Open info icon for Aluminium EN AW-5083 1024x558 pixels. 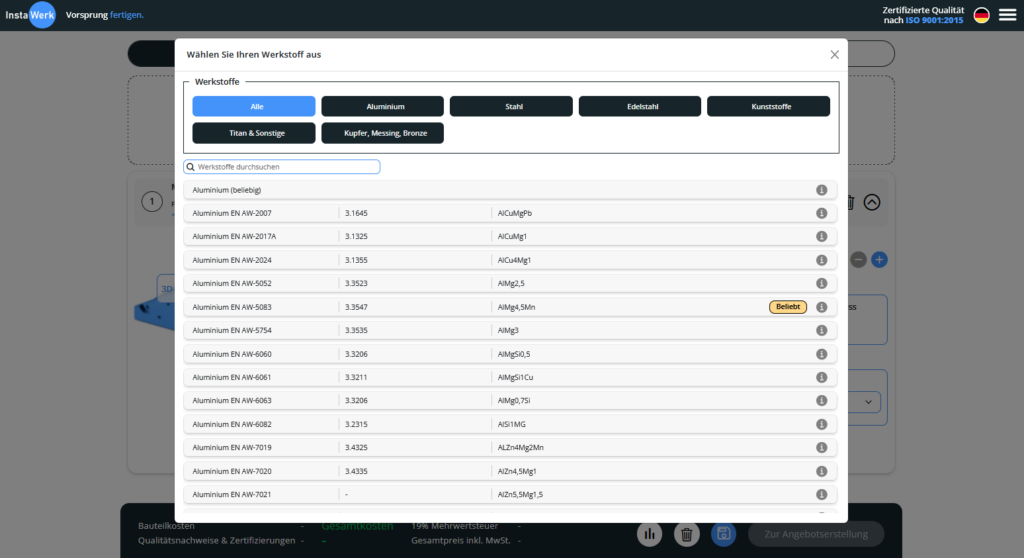click(x=821, y=307)
